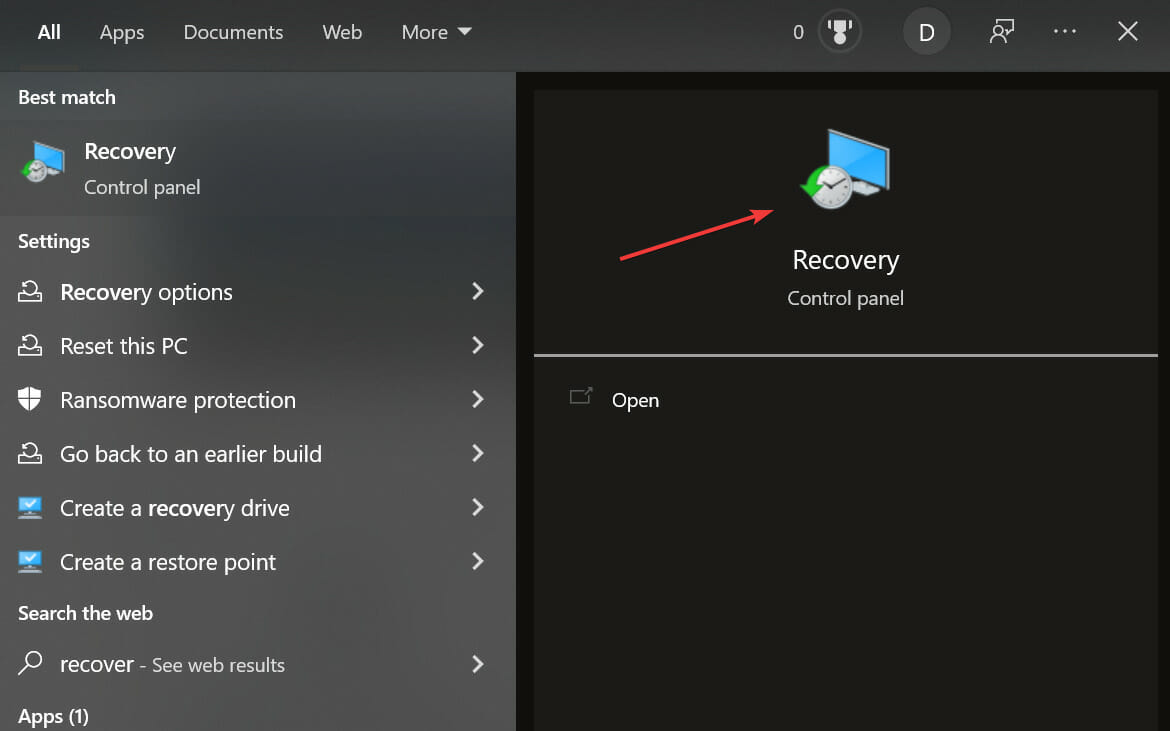The image size is (1170, 731).
Task: Expand the Go back to earlier build chevron
Action: [478, 453]
